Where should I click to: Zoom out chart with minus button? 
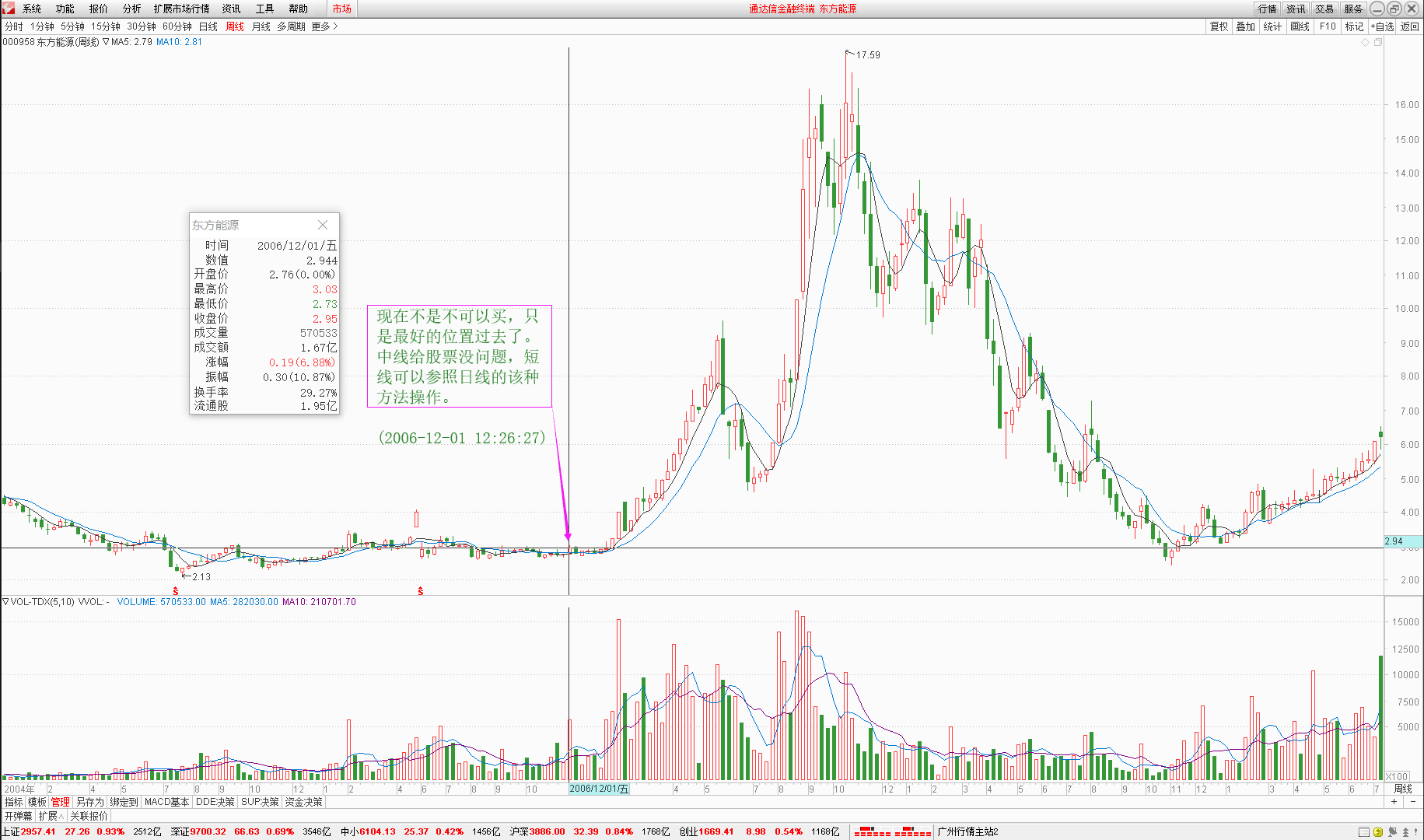[1412, 802]
